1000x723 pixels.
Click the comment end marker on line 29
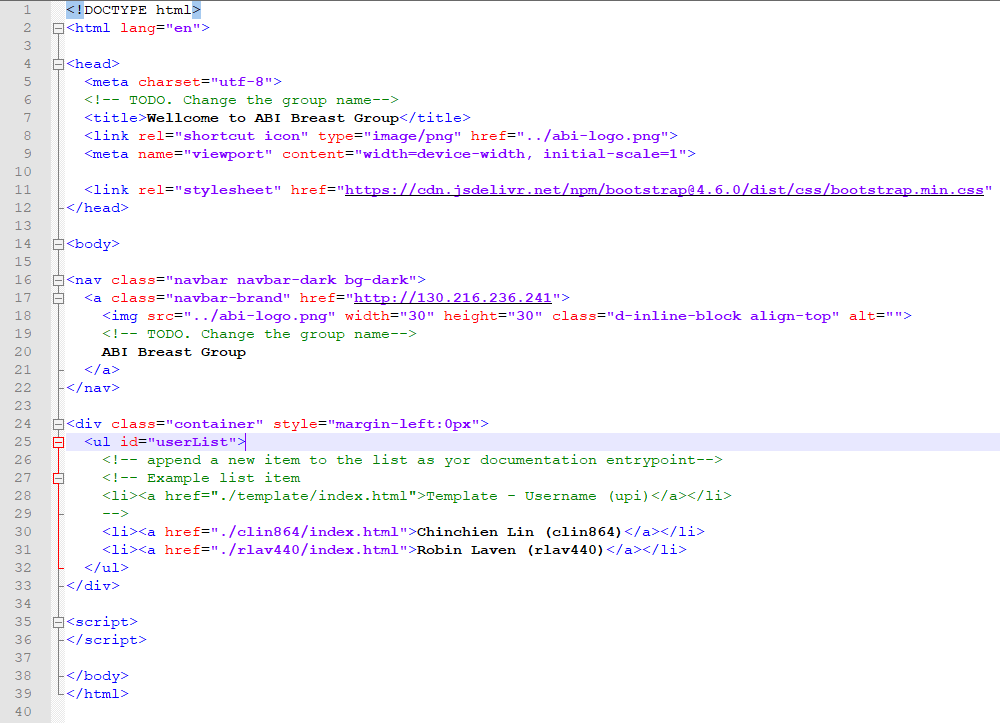(115, 514)
